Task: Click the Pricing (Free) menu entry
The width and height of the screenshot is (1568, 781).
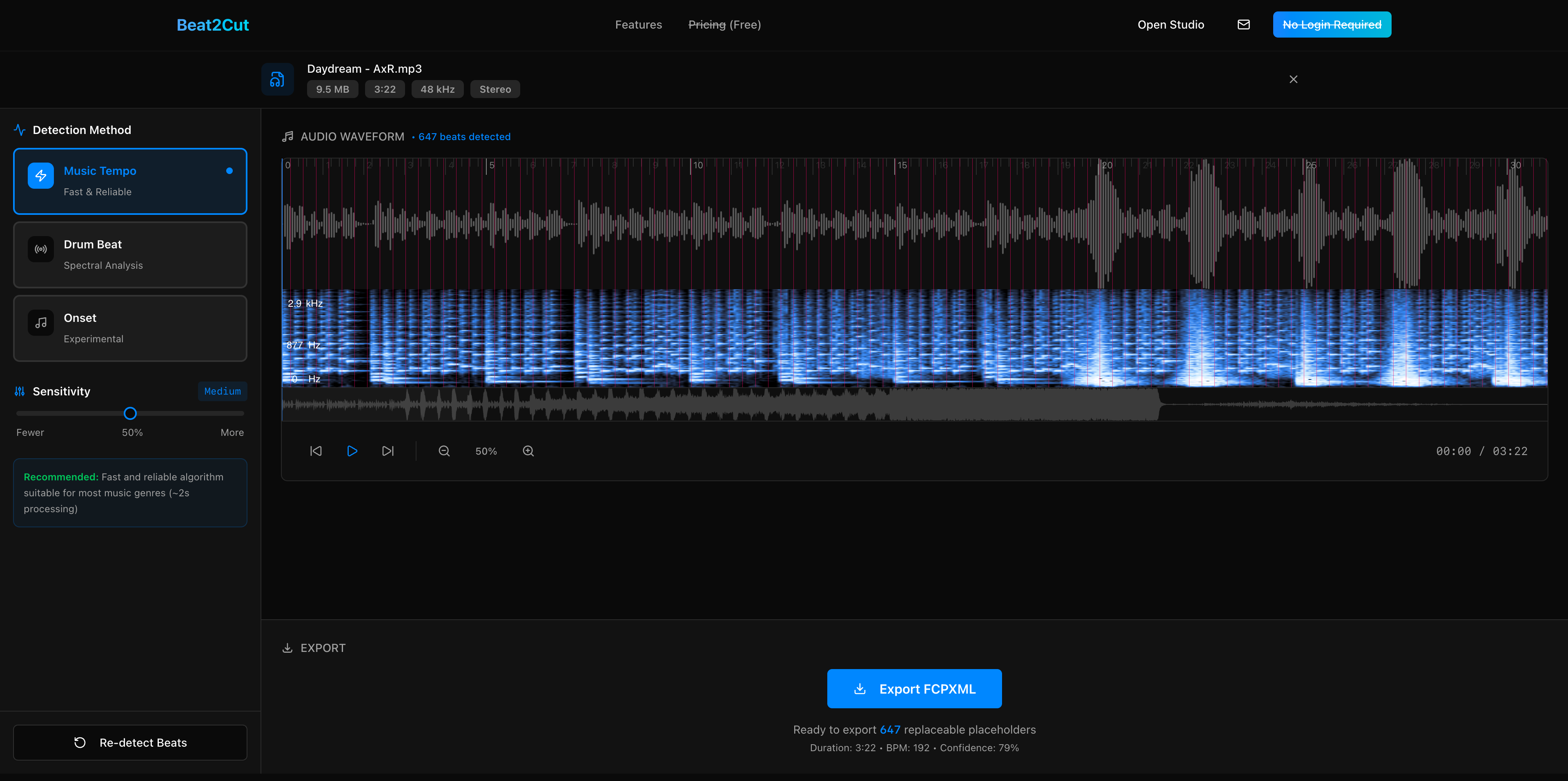Action: click(x=724, y=25)
